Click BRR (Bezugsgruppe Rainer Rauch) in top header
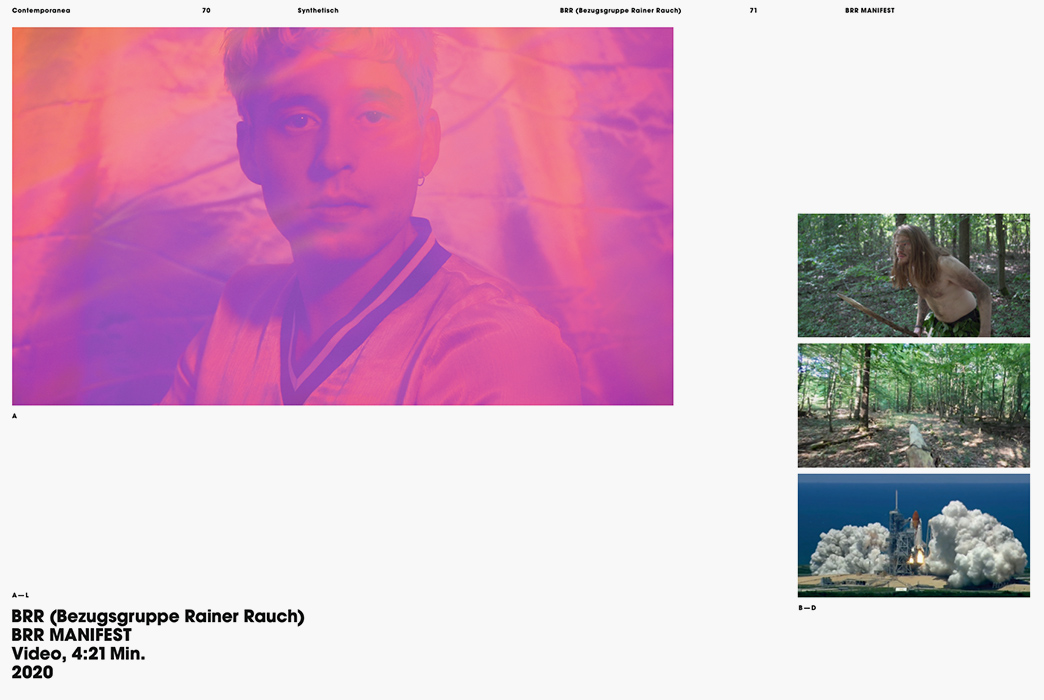 tap(620, 10)
